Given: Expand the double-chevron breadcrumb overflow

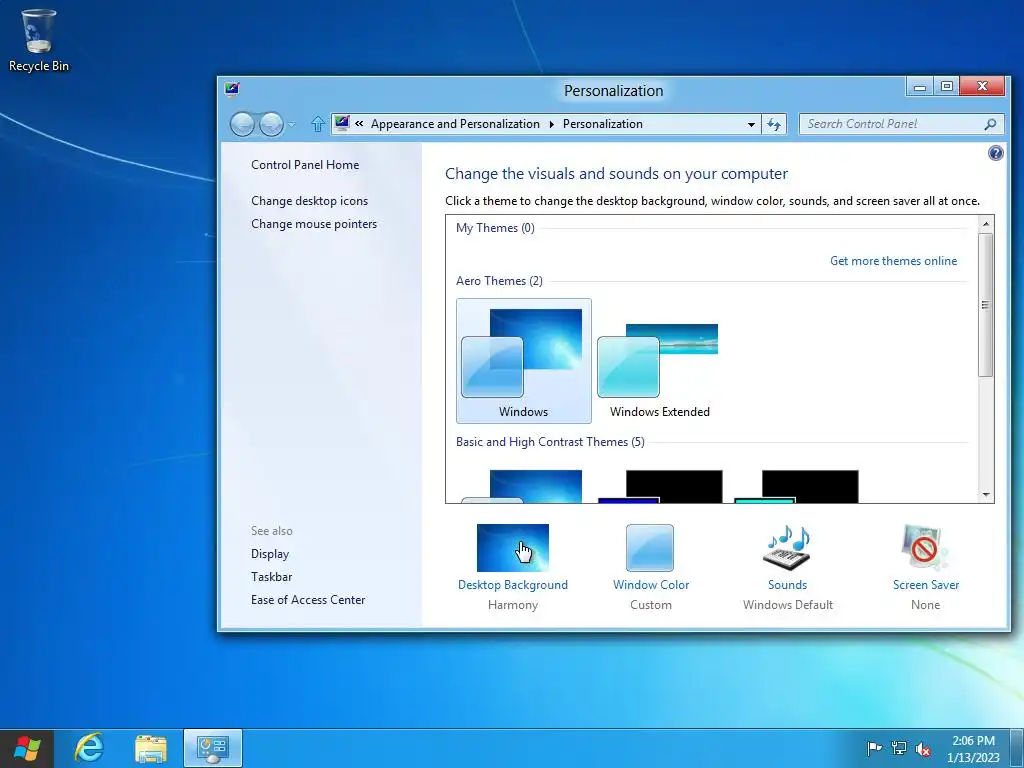Looking at the screenshot, I should click(x=359, y=123).
